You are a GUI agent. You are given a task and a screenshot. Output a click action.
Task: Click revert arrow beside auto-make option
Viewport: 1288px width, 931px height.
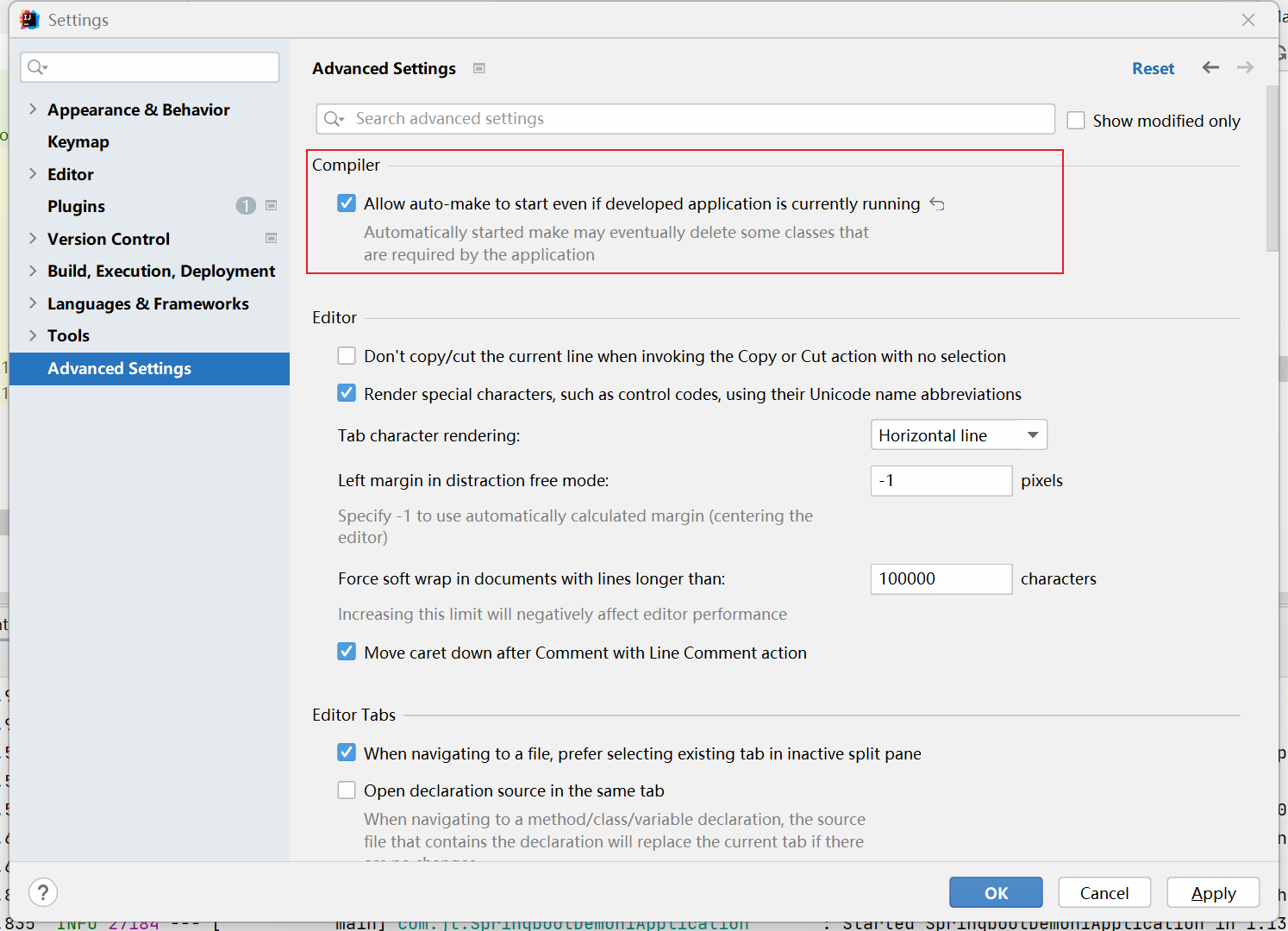coord(937,204)
